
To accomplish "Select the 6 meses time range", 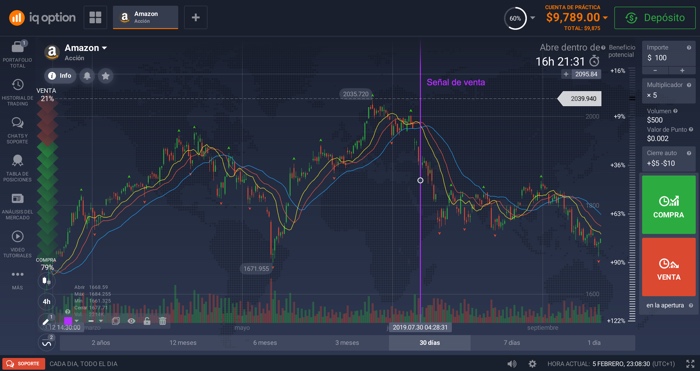I will point(265,343).
